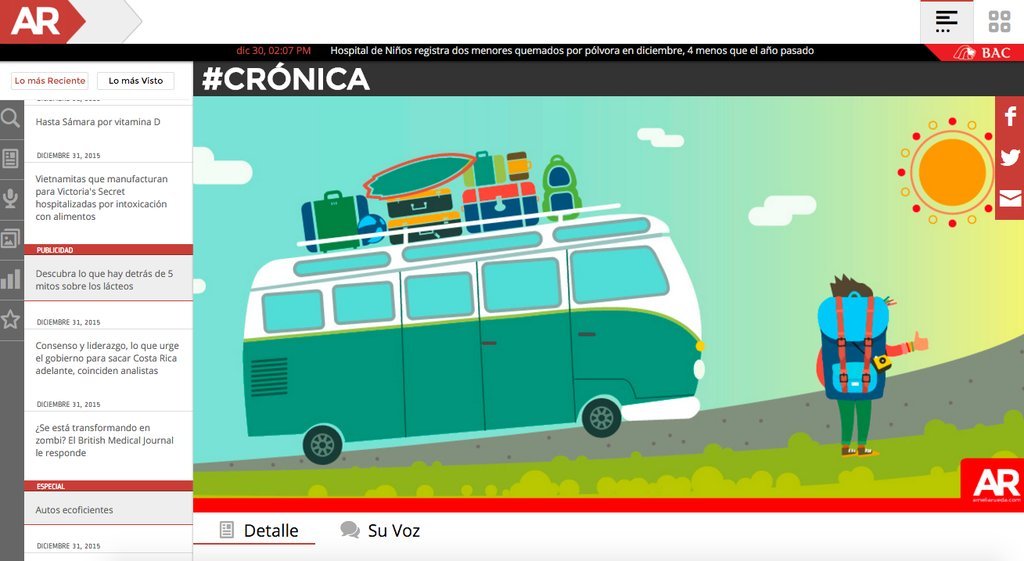Click the BAC sponsor logo
1024x561 pixels.
coord(982,53)
